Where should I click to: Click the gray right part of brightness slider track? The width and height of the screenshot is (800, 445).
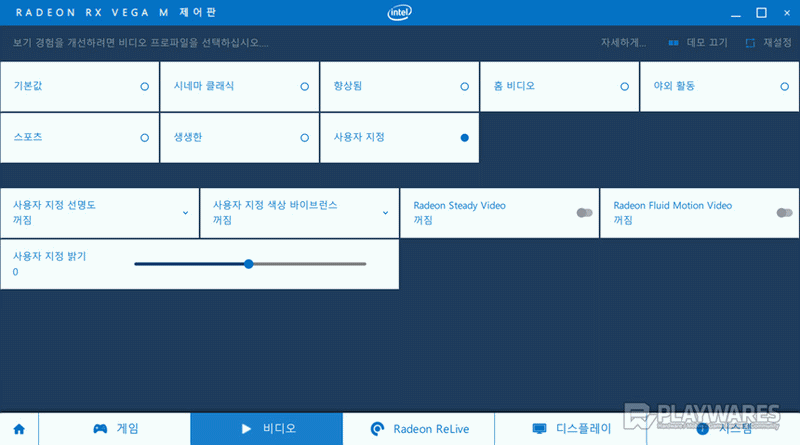pos(310,264)
